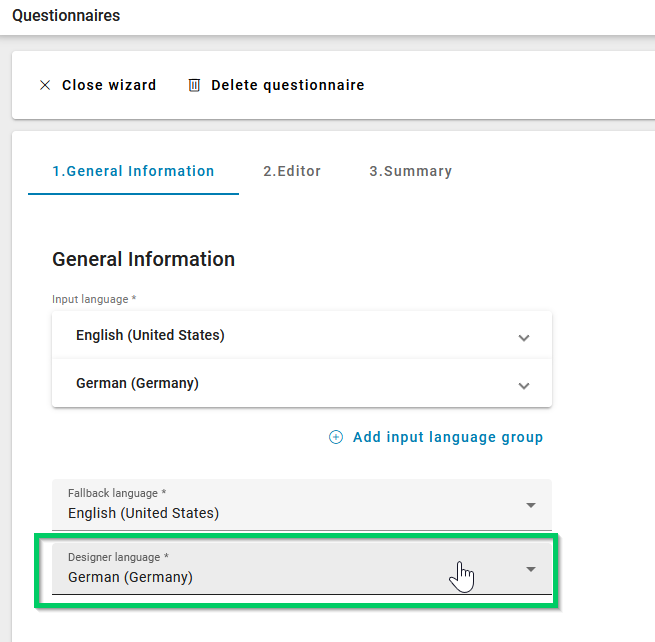Select the English (United States) input language row label
This screenshot has height=642, width=655.
150,335
